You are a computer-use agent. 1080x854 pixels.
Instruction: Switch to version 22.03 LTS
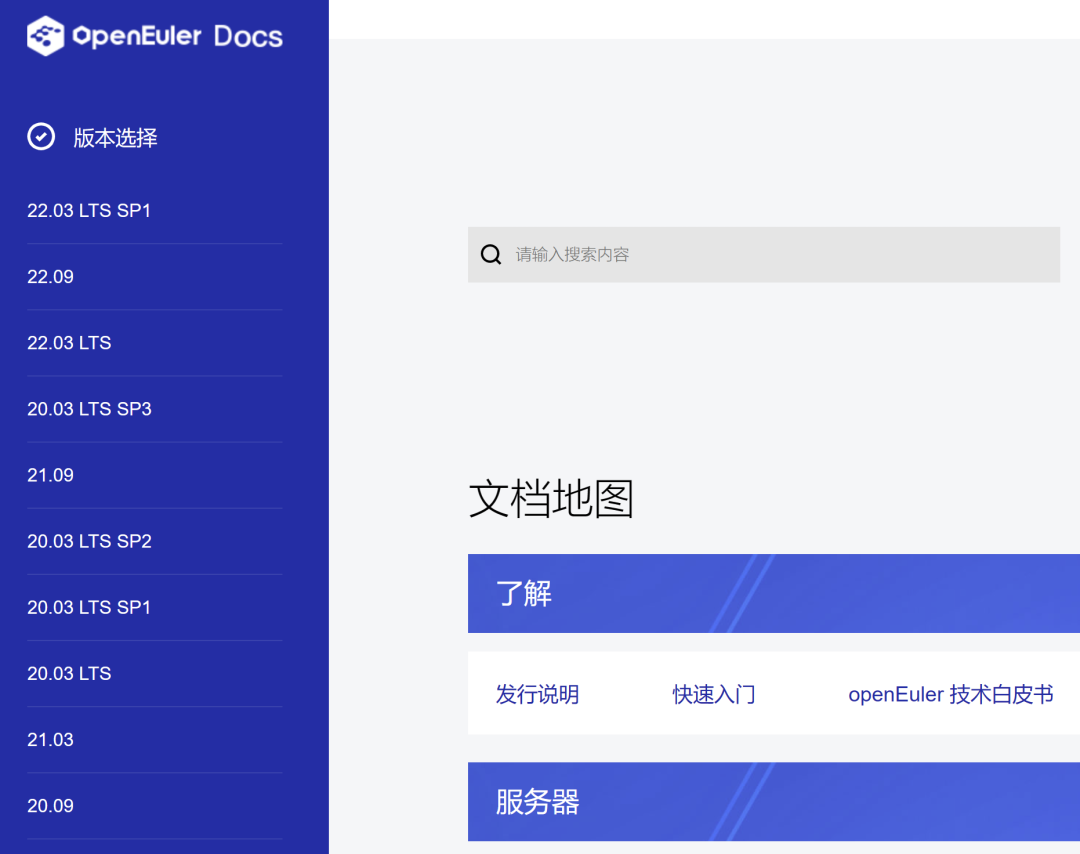click(x=69, y=342)
